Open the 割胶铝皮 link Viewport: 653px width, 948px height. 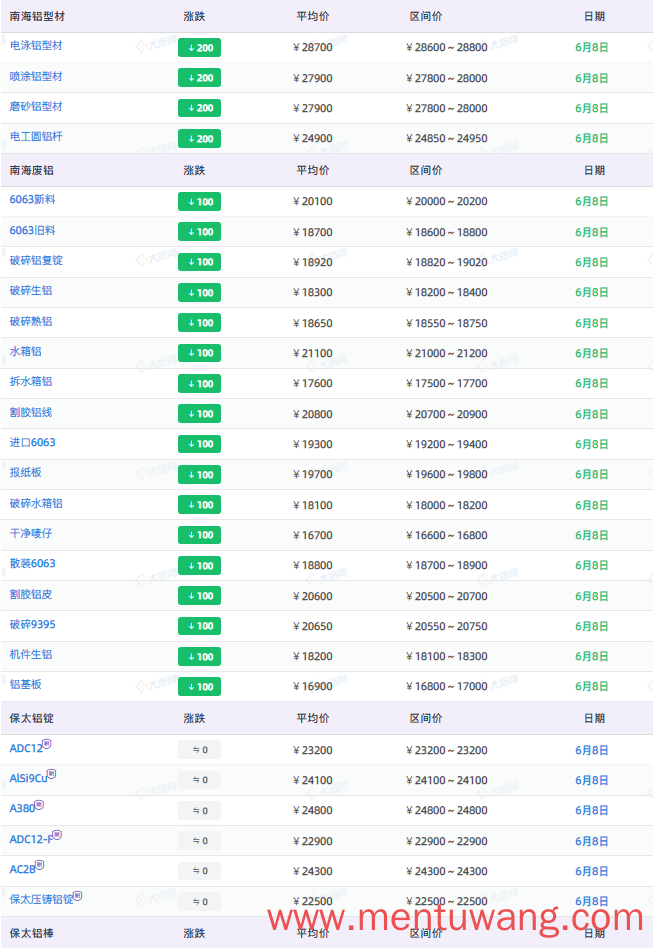click(31, 594)
